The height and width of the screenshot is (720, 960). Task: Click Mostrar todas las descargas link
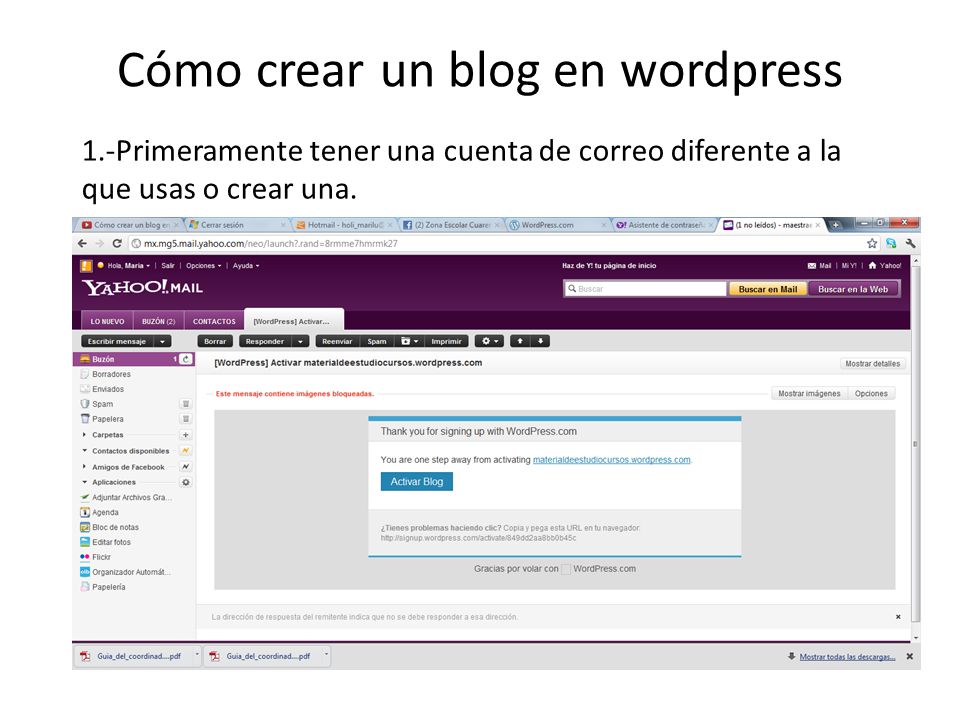pyautogui.click(x=847, y=656)
